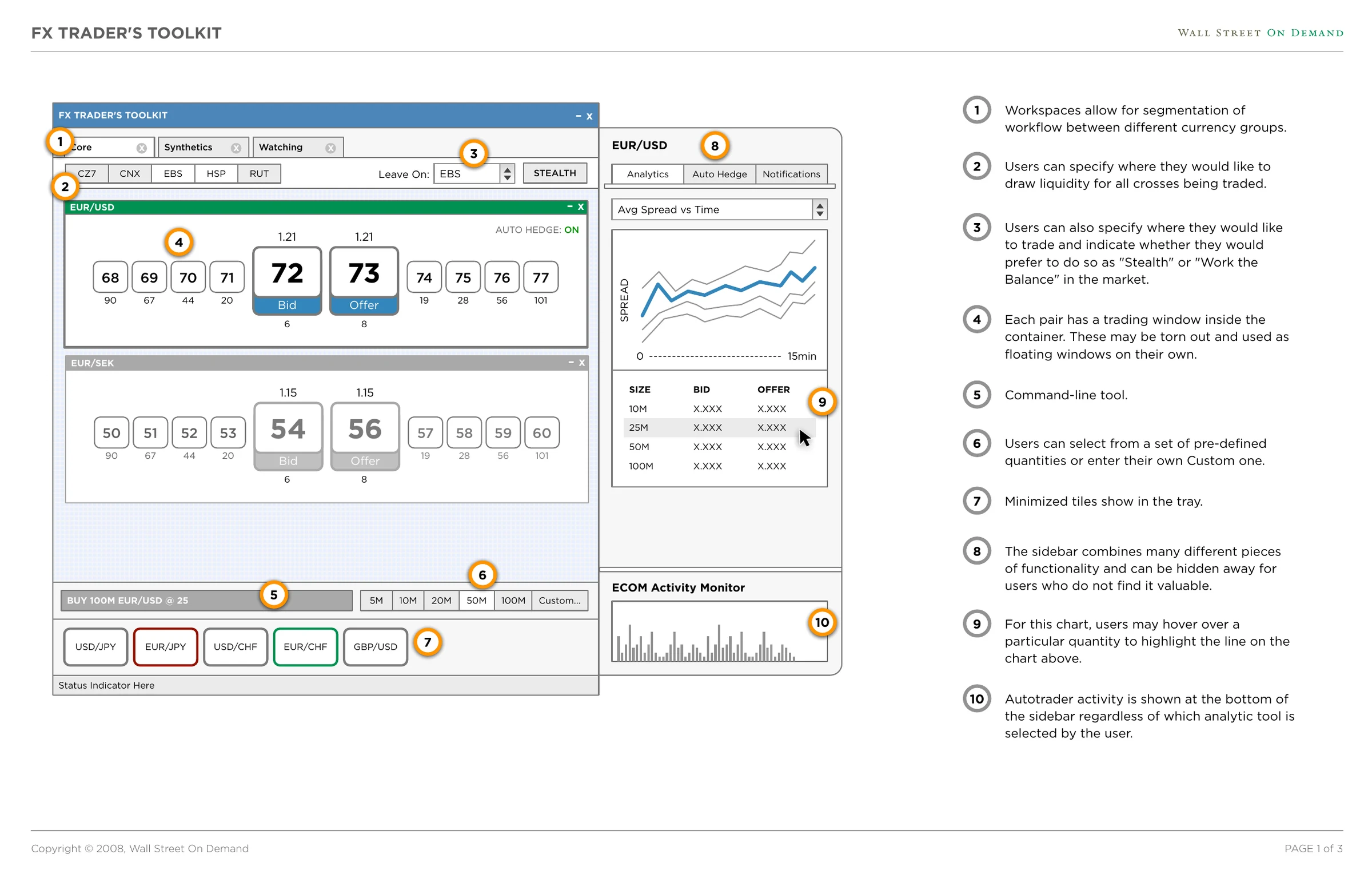Click the EUR/USD 72 Bid button
The image size is (1372, 878).
[287, 281]
